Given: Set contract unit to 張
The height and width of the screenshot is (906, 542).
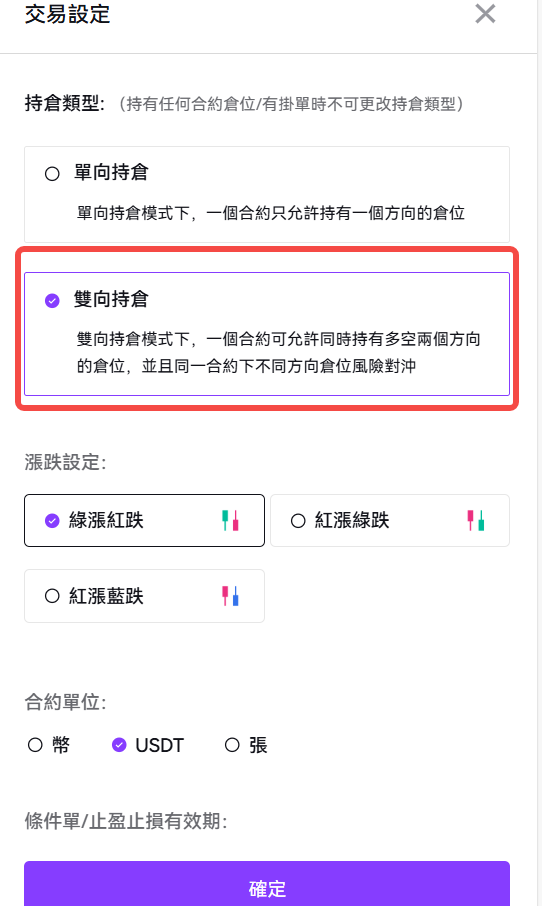Looking at the screenshot, I should coord(232,745).
